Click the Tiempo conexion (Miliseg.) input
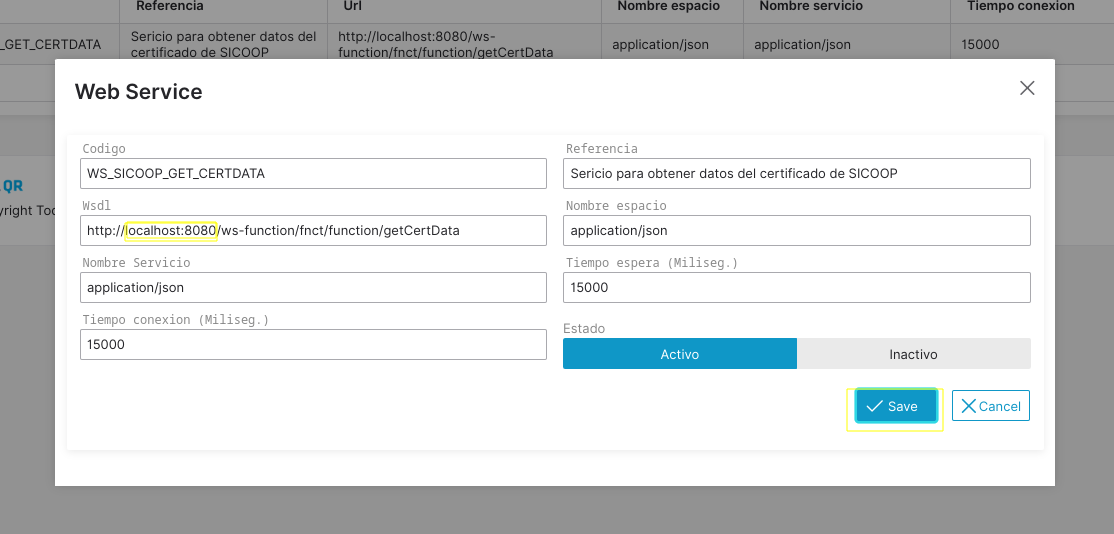 tap(313, 344)
